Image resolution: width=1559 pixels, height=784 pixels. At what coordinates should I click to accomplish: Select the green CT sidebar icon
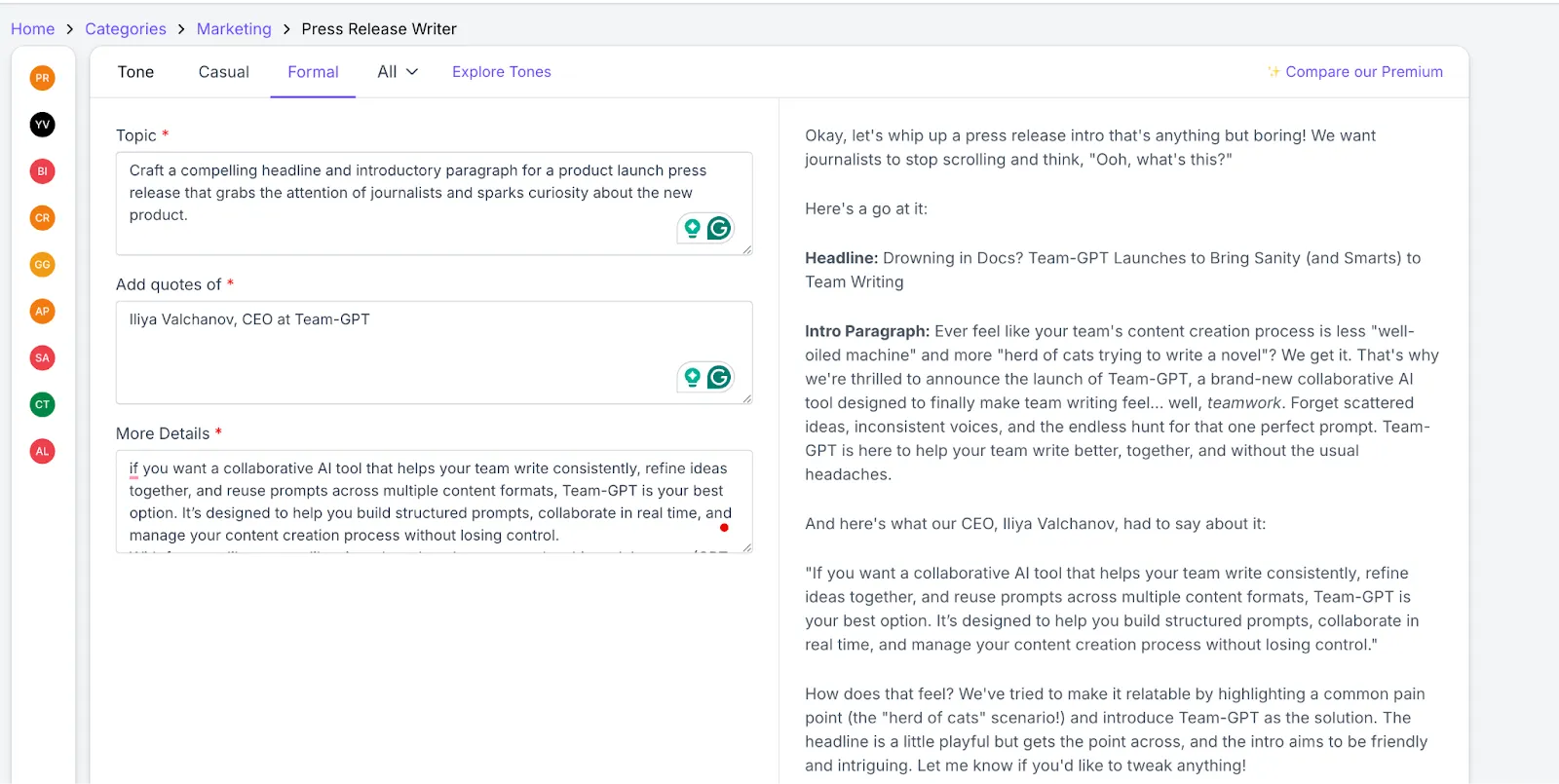[x=42, y=405]
